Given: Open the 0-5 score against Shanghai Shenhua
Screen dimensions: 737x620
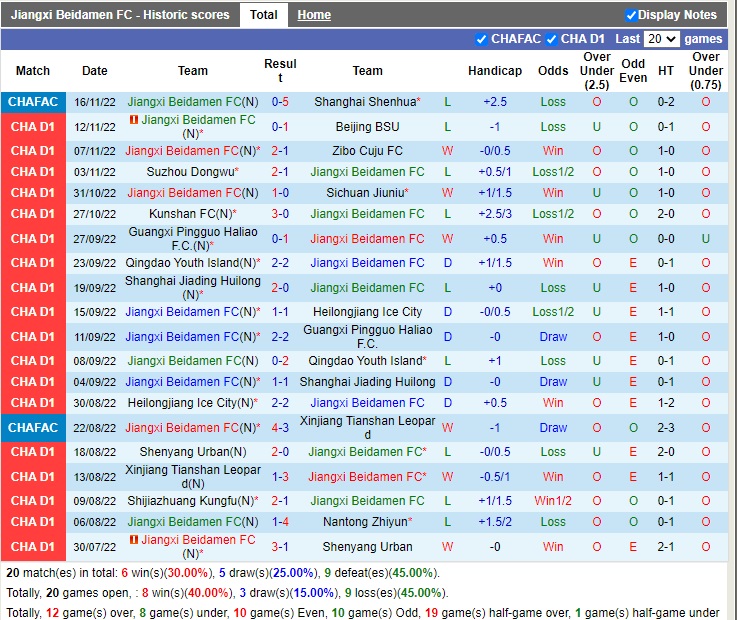Looking at the screenshot, I should tap(280, 102).
